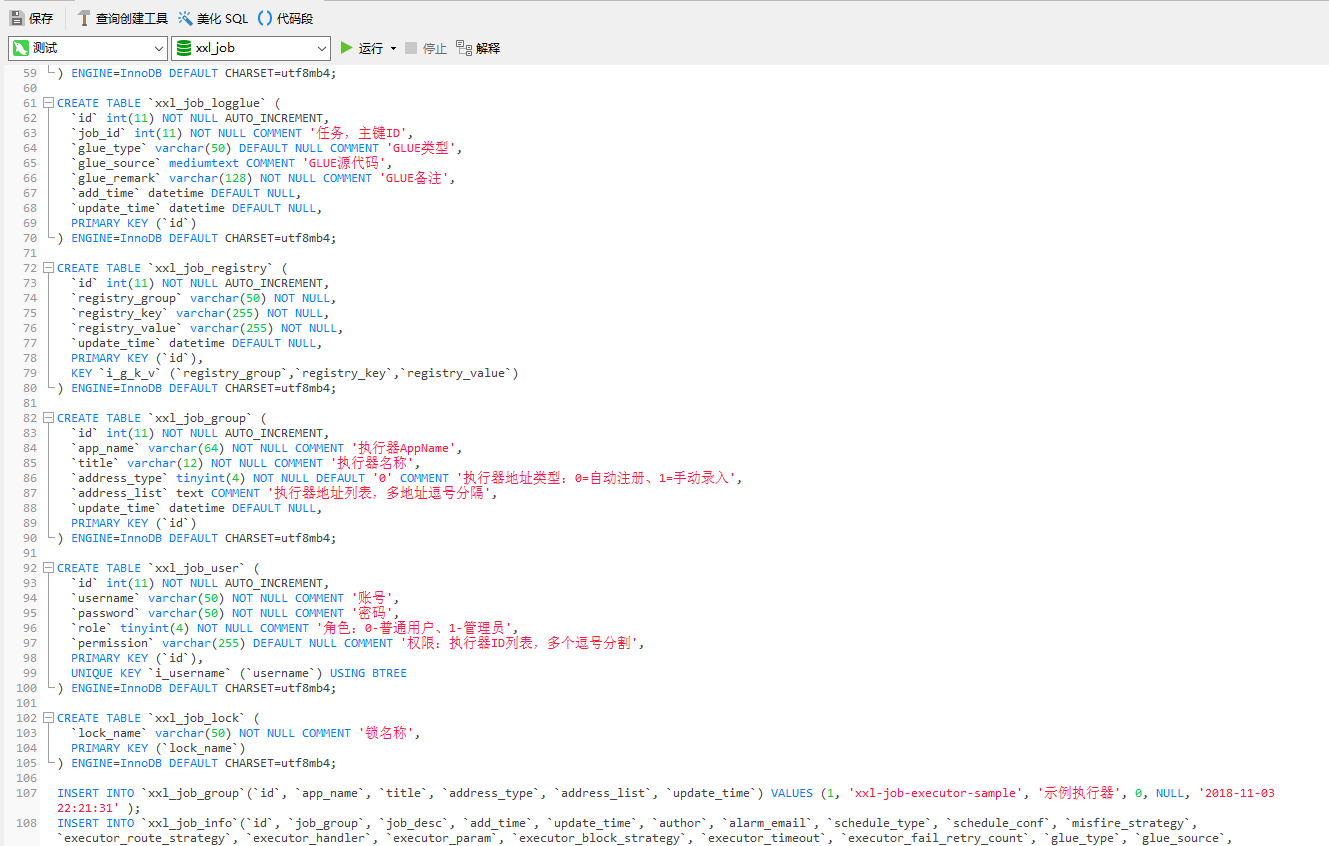This screenshot has width=1329, height=846.
Task: Click the 'GLUE源代码' comment string
Action: pos(346,163)
